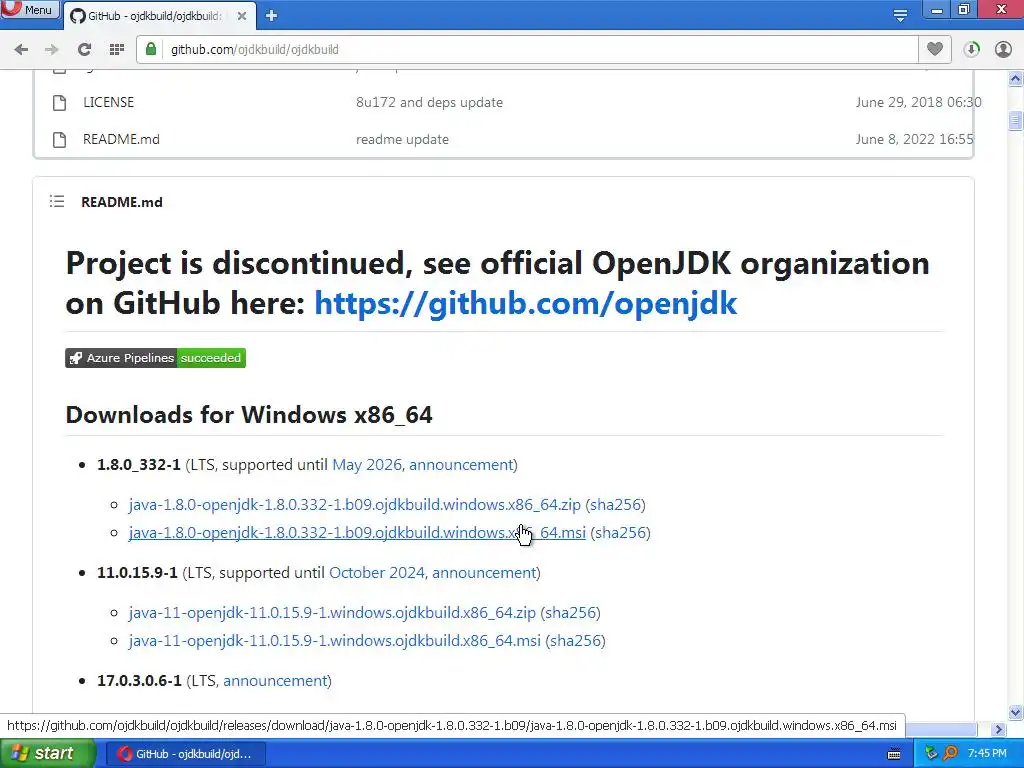Screen dimensions: 1024x768
Task: Open the user account icon
Action: (1003, 49)
